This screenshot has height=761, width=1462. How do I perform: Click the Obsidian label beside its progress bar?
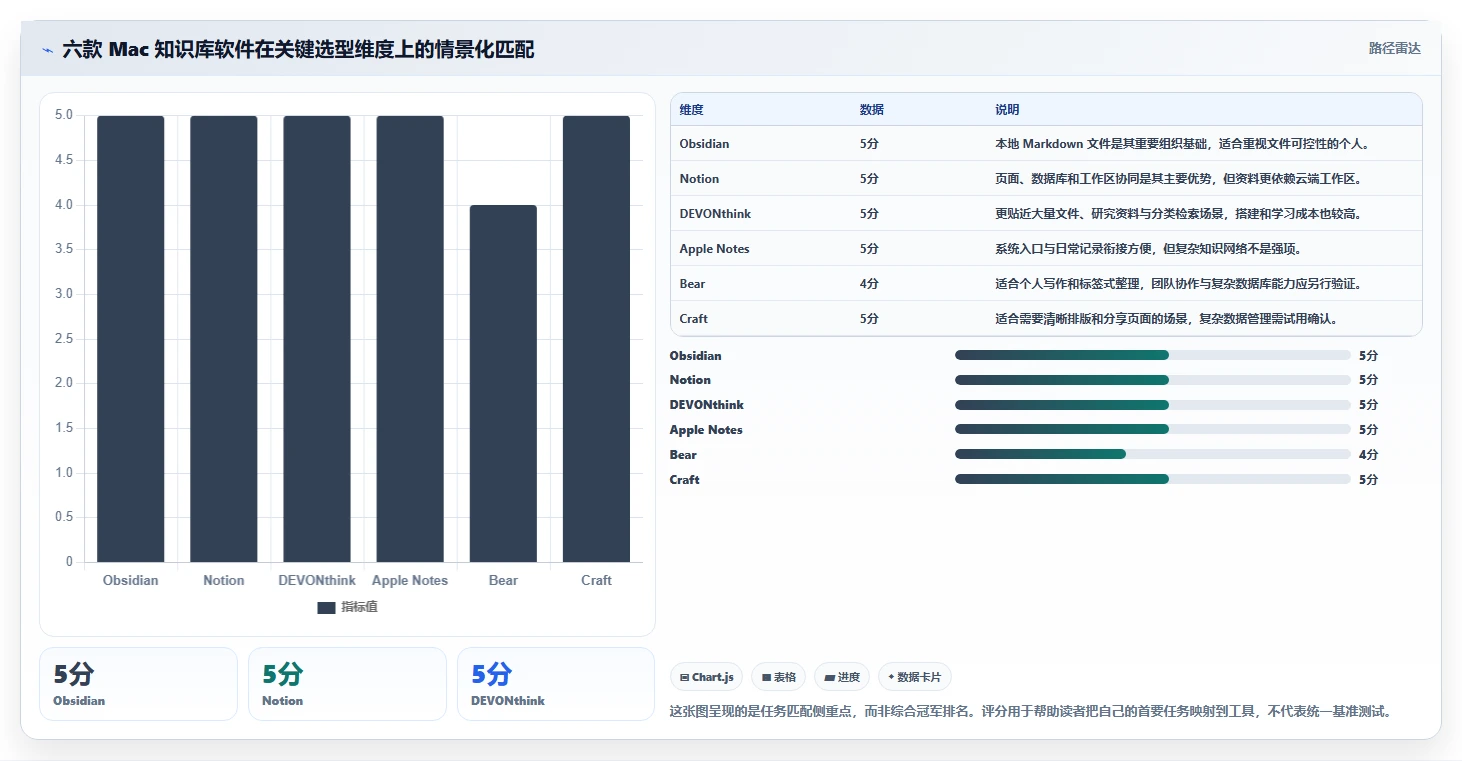coord(695,356)
